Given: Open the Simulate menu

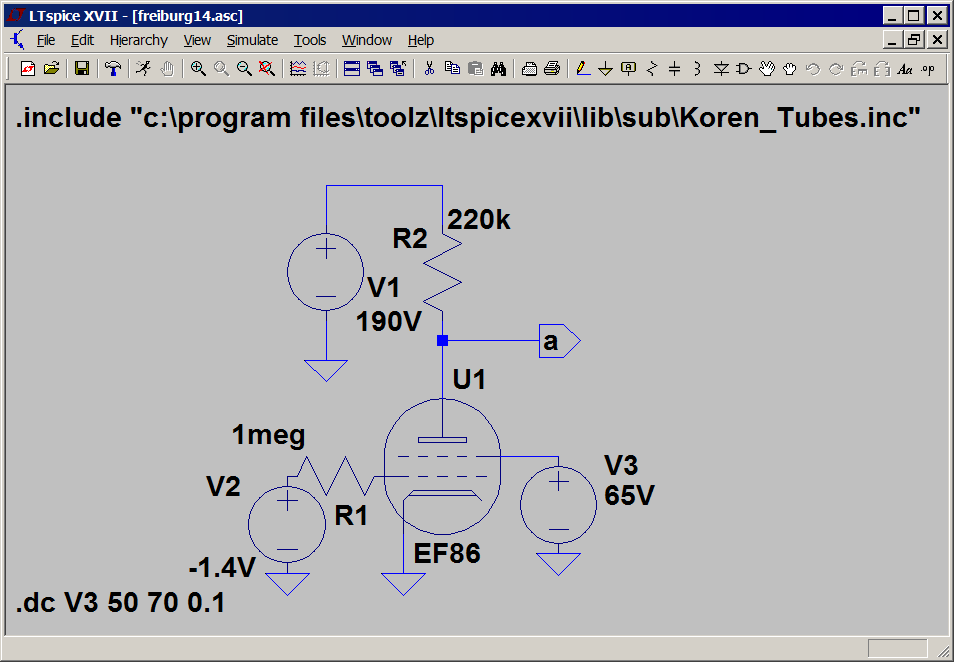Looking at the screenshot, I should pyautogui.click(x=252, y=40).
